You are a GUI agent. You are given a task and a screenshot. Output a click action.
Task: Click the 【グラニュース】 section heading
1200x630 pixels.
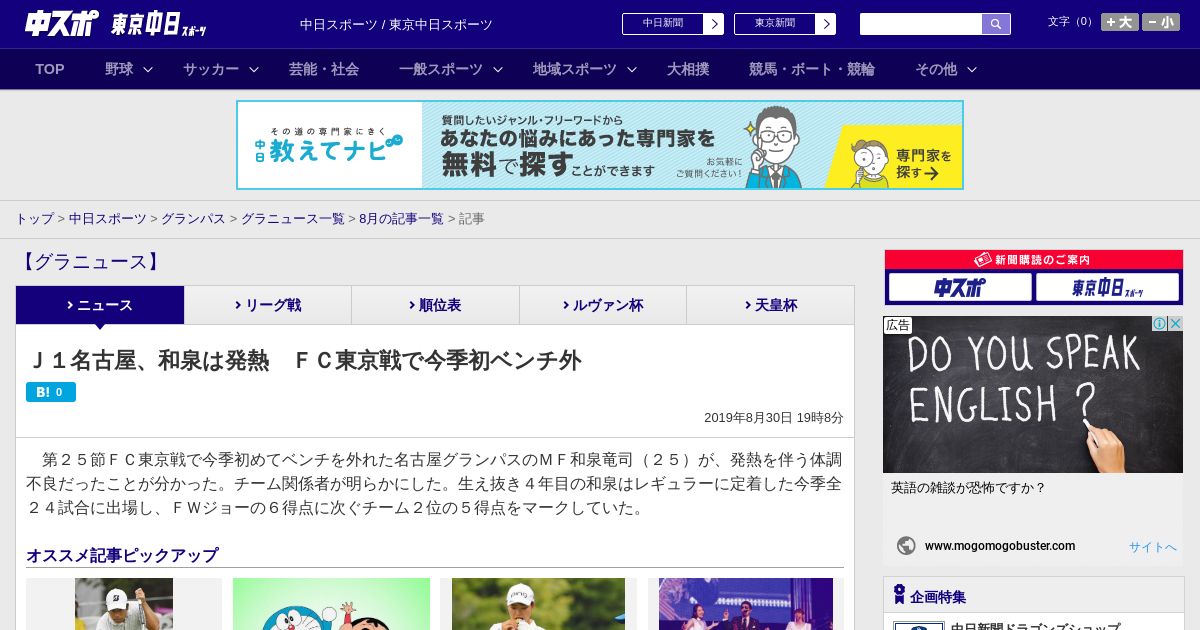(90, 262)
